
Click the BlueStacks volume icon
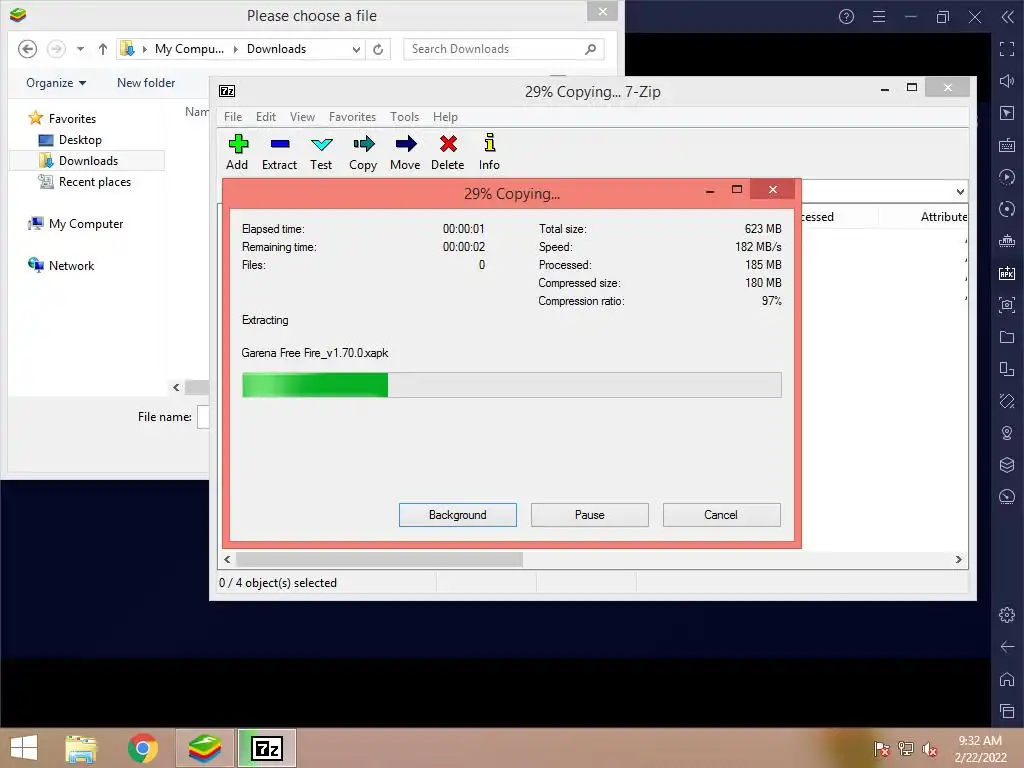coord(1007,81)
